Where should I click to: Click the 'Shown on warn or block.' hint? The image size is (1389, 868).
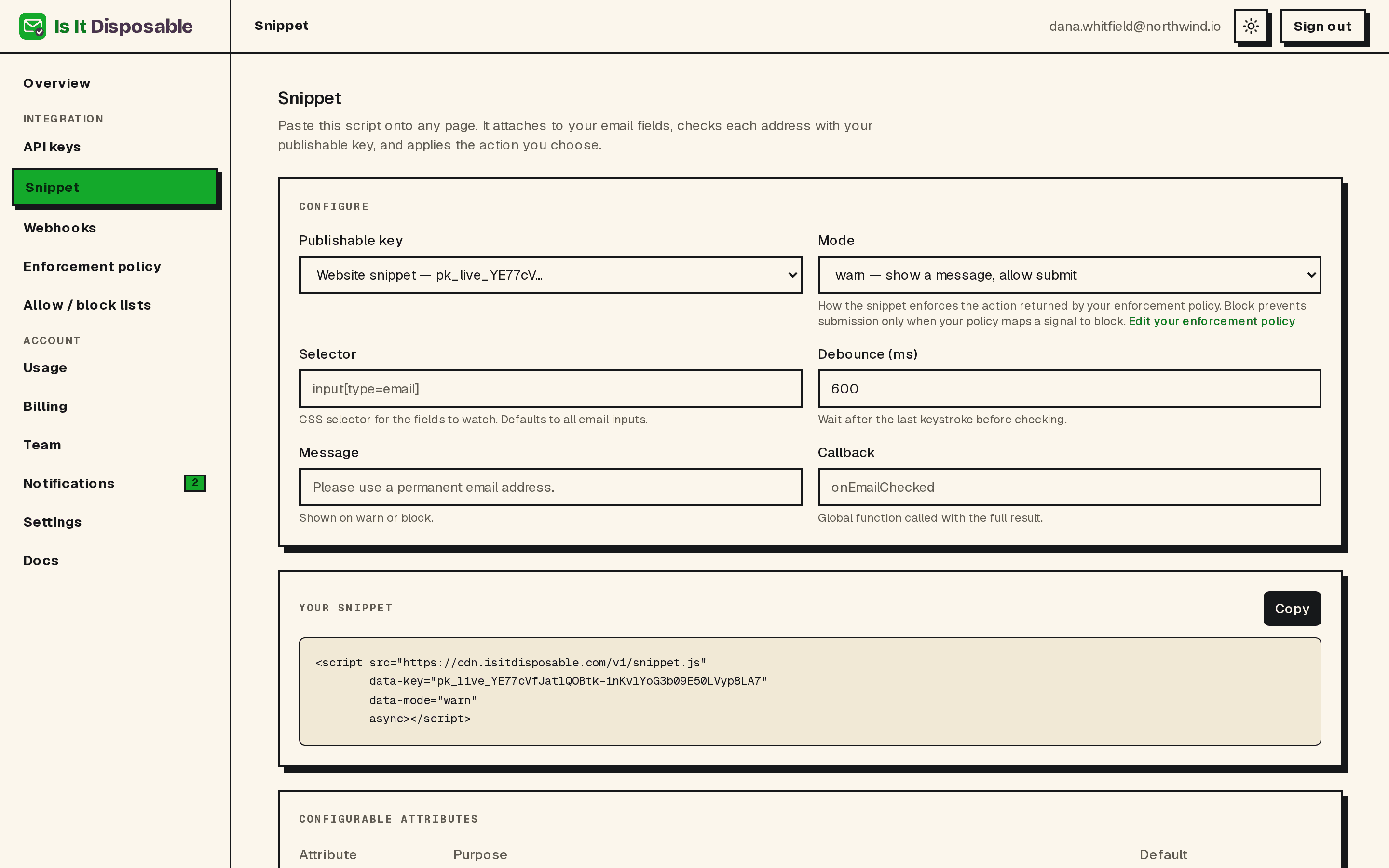366,518
